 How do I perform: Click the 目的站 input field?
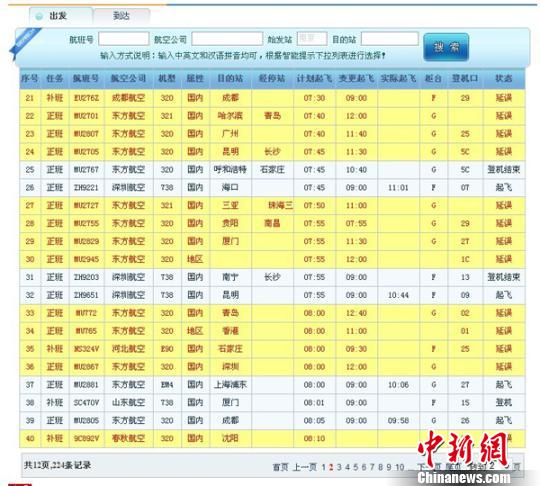point(390,39)
